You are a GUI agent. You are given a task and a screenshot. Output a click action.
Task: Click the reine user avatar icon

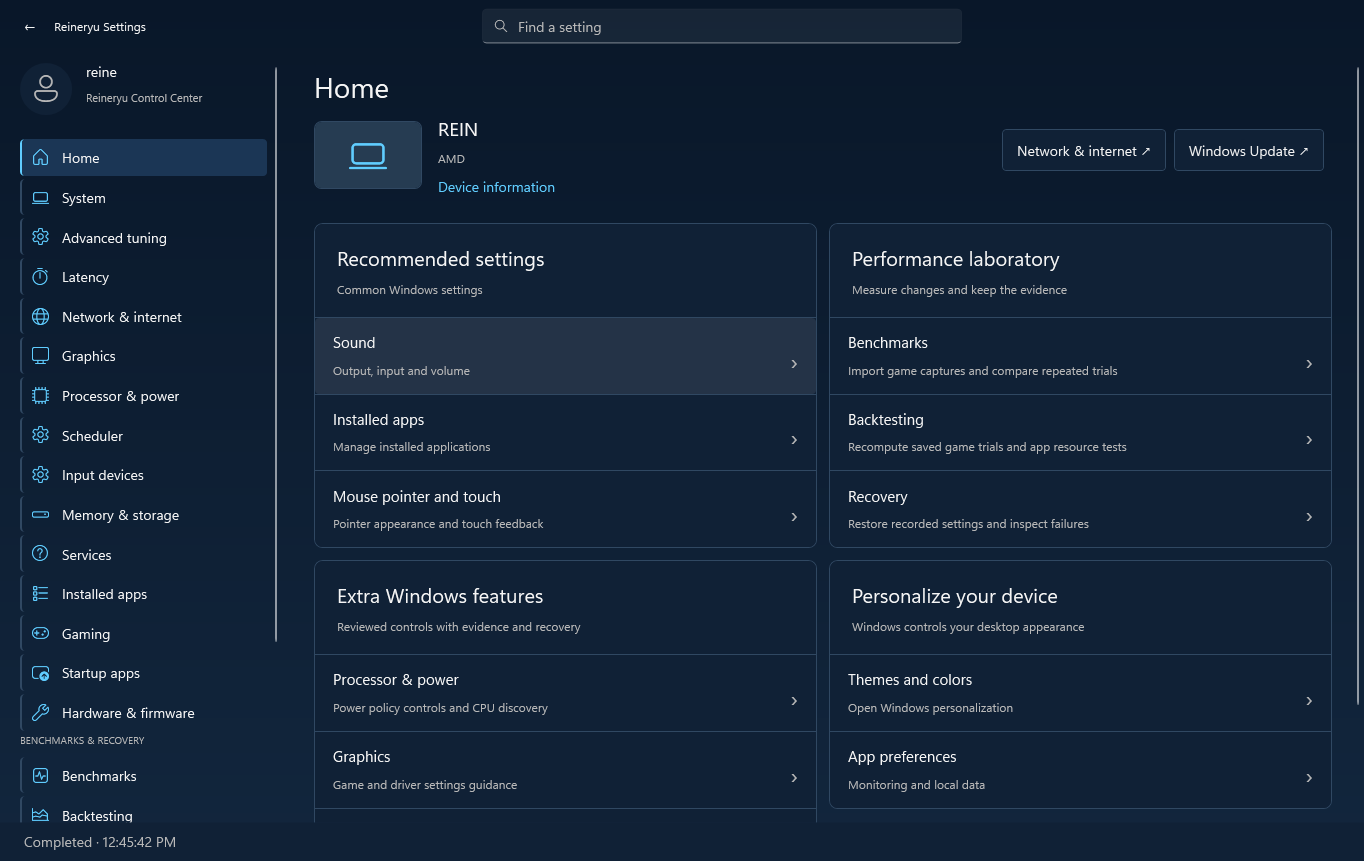pyautogui.click(x=46, y=88)
